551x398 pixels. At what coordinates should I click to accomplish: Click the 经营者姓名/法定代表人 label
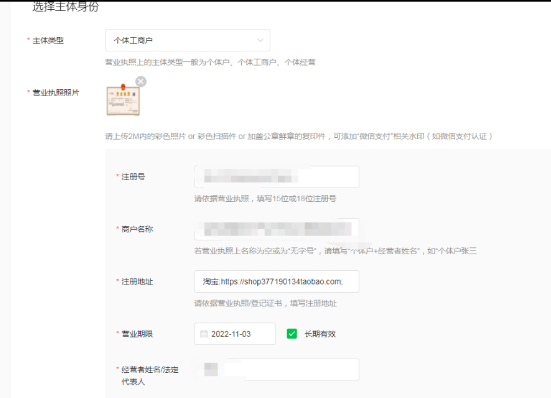[150, 375]
